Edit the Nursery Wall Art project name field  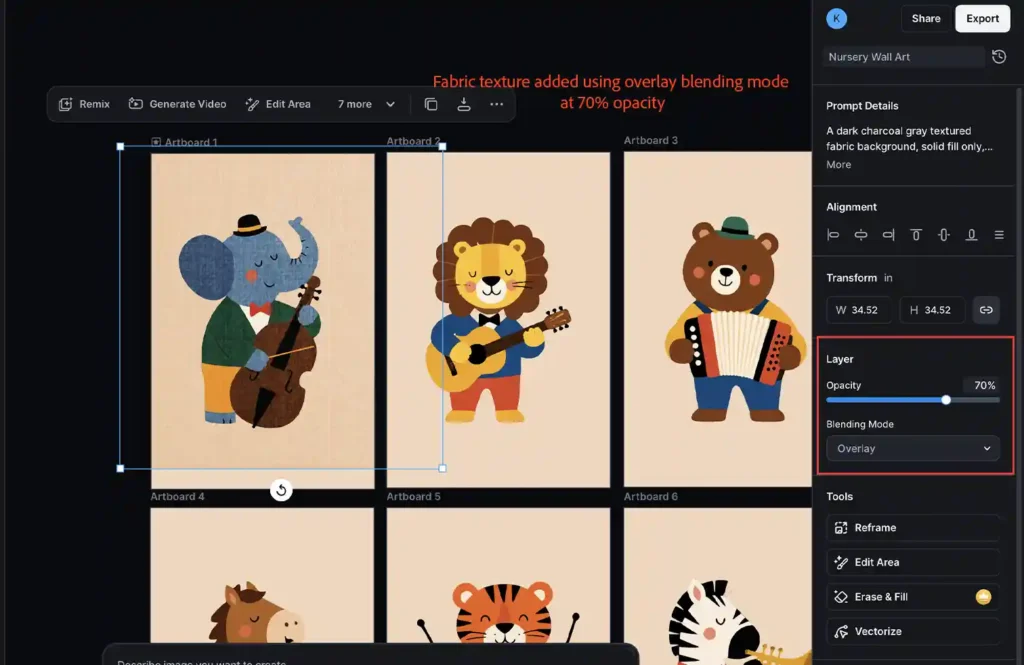[904, 57]
